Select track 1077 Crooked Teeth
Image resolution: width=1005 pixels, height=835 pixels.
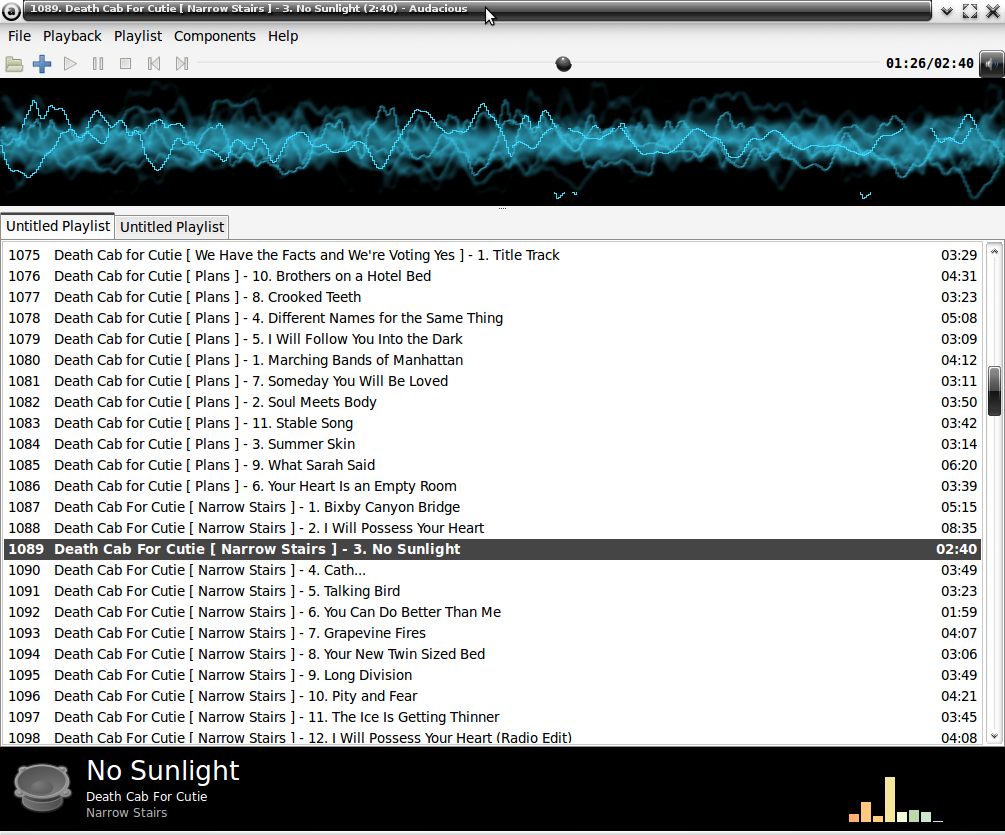pos(492,297)
